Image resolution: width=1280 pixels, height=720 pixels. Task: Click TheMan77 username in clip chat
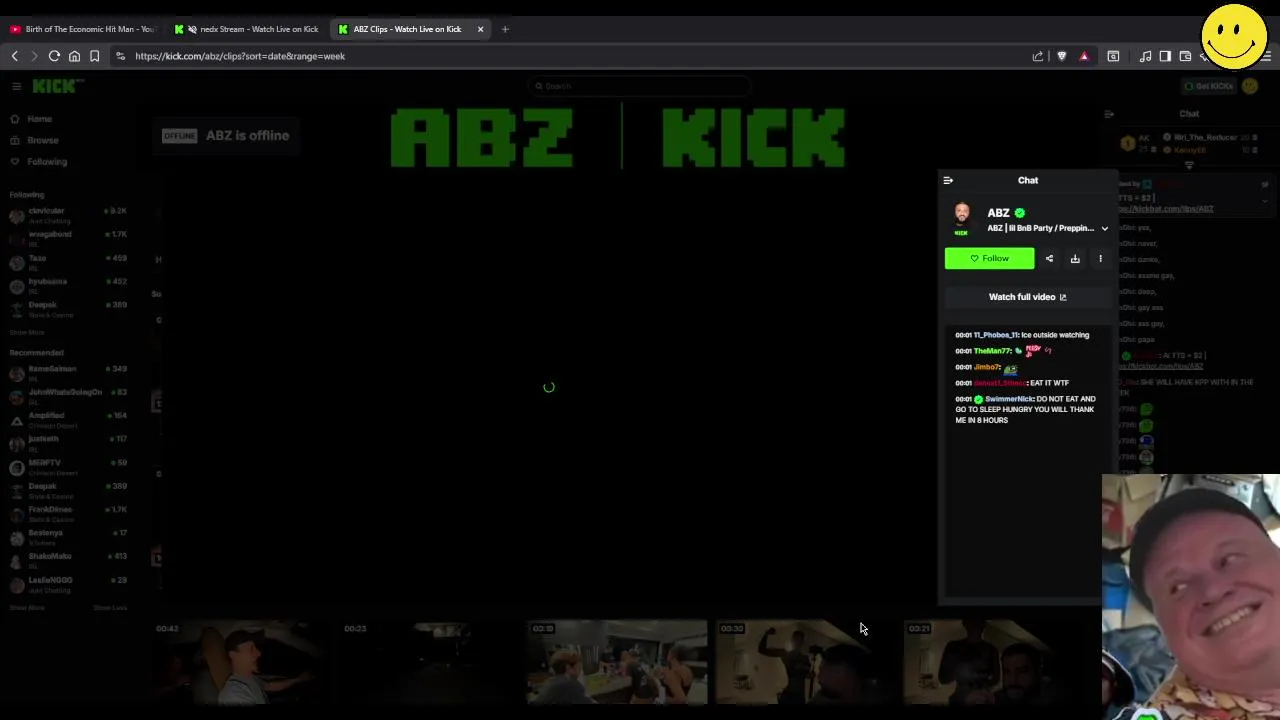click(x=993, y=351)
